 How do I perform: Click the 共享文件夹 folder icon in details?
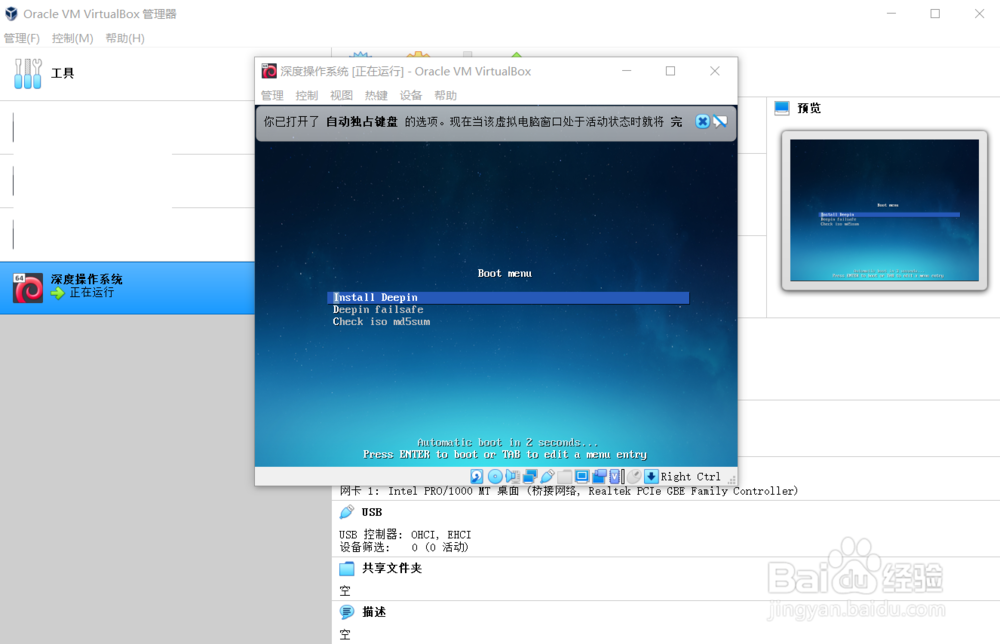coord(347,568)
